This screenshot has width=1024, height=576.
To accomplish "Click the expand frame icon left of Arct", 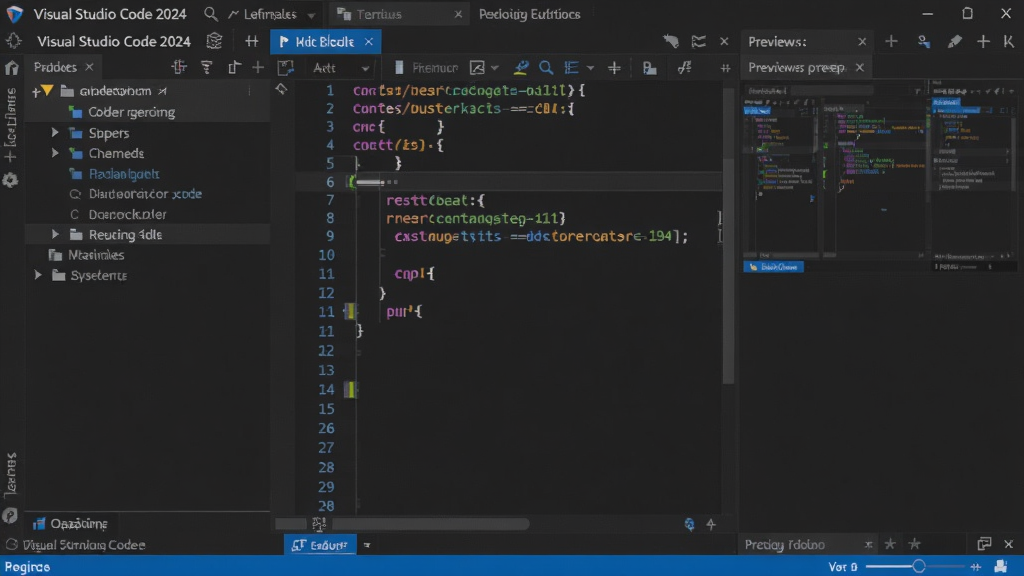I will pos(285,67).
